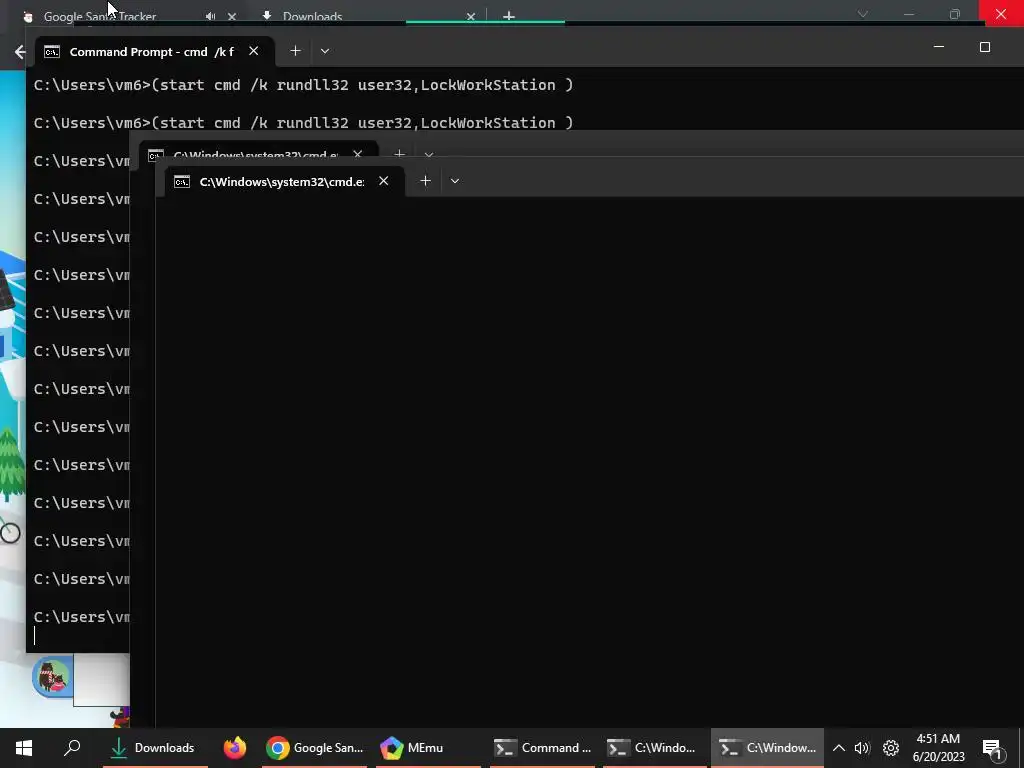Open Downloads from the taskbar

click(x=154, y=748)
